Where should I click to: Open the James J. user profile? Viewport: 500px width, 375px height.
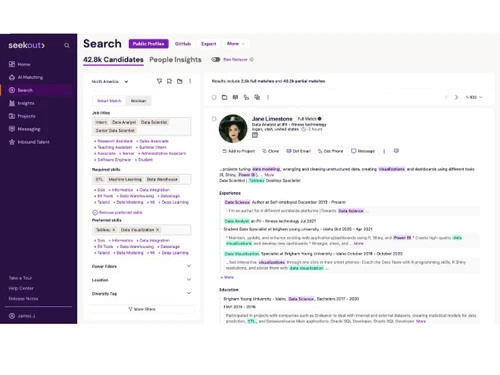pos(22,316)
